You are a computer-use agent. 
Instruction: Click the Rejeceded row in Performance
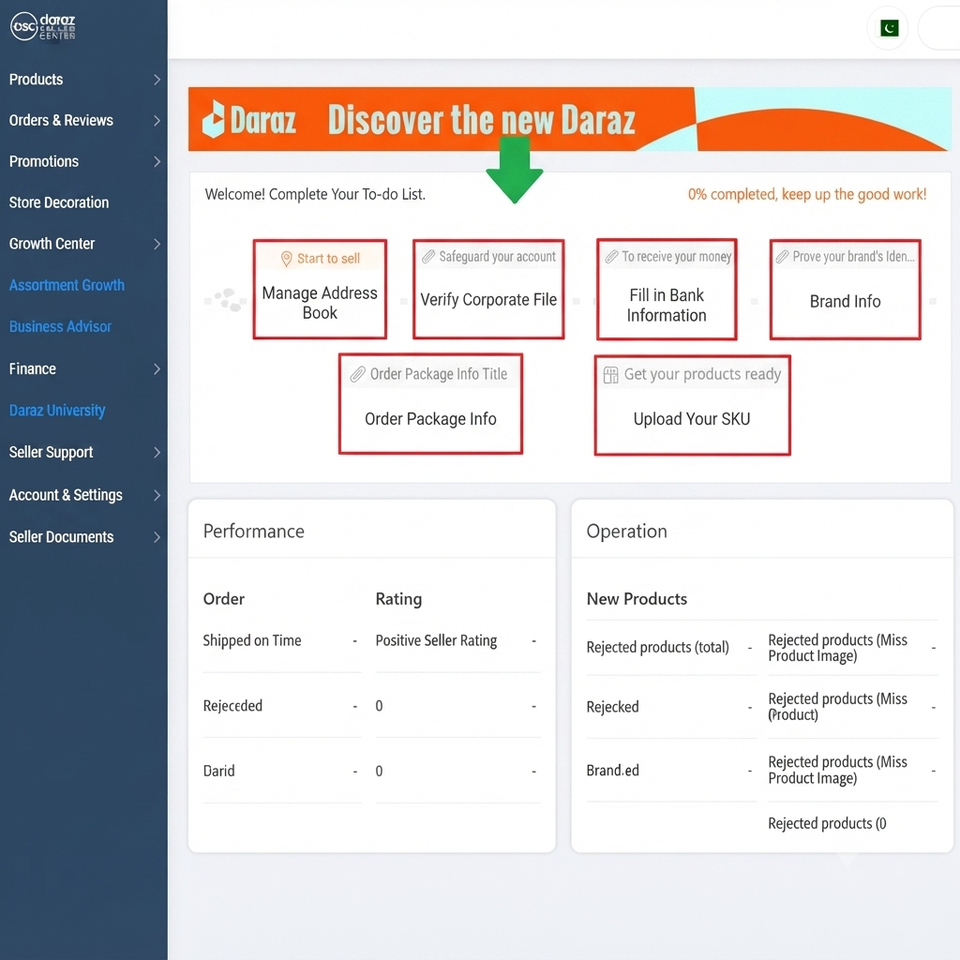click(x=281, y=706)
